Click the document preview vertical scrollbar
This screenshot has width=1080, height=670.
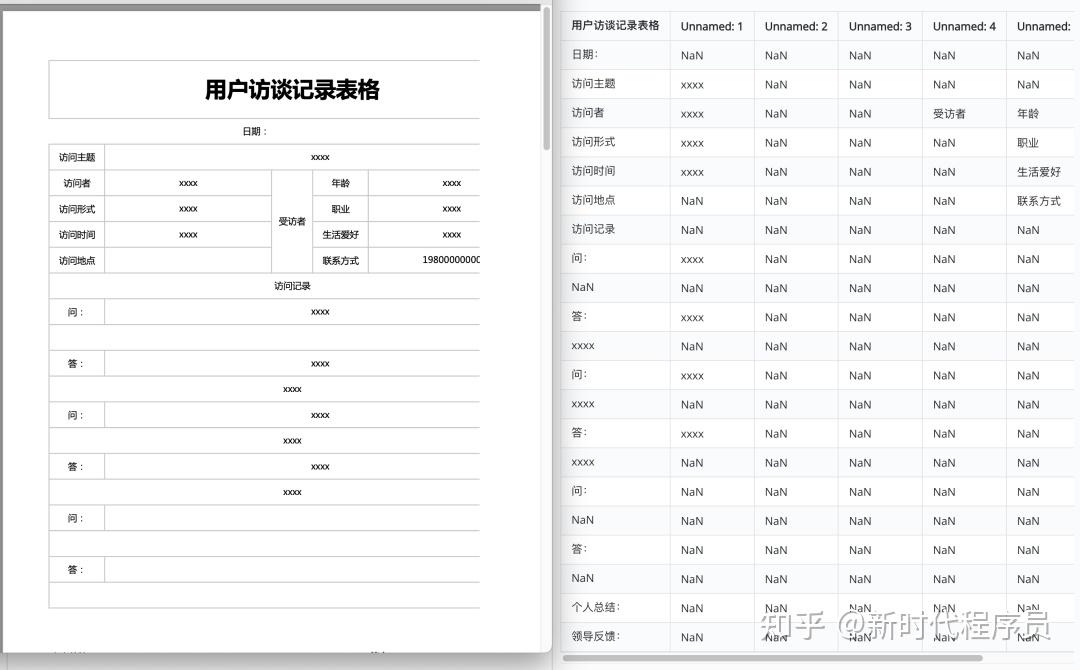click(547, 77)
